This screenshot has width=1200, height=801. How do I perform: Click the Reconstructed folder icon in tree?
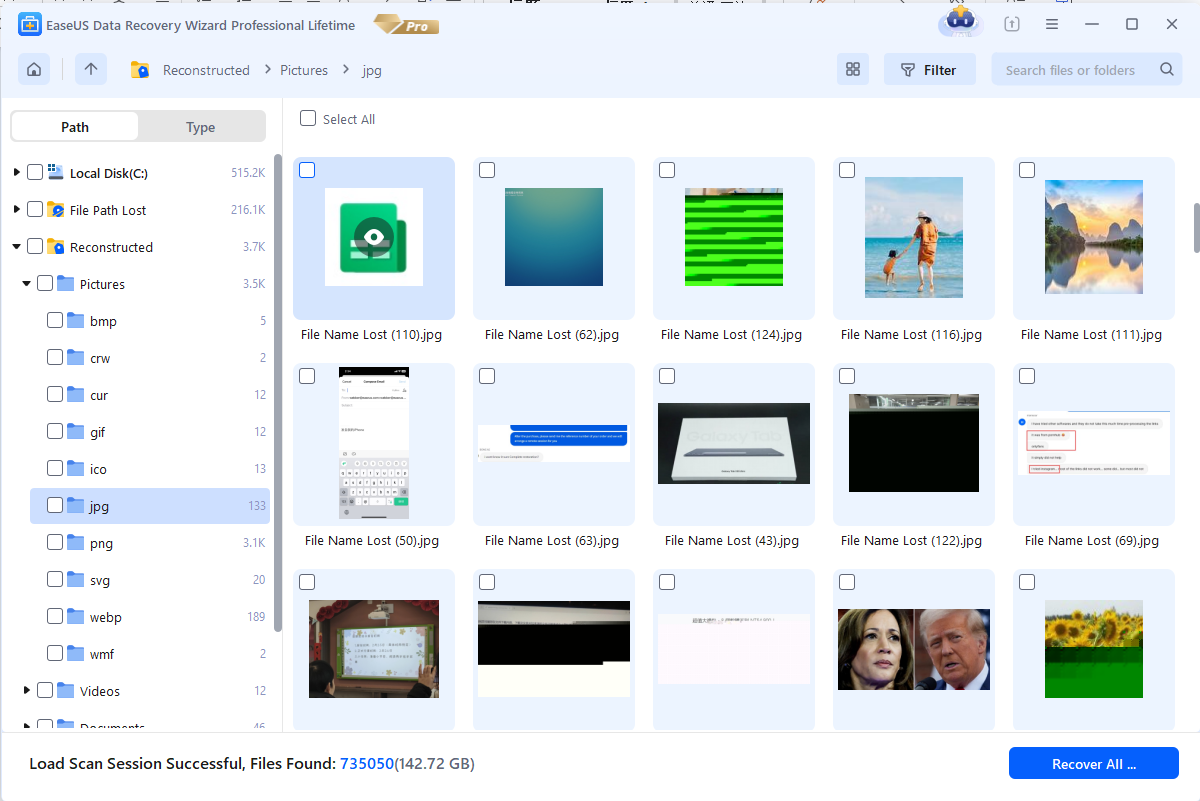[56, 247]
